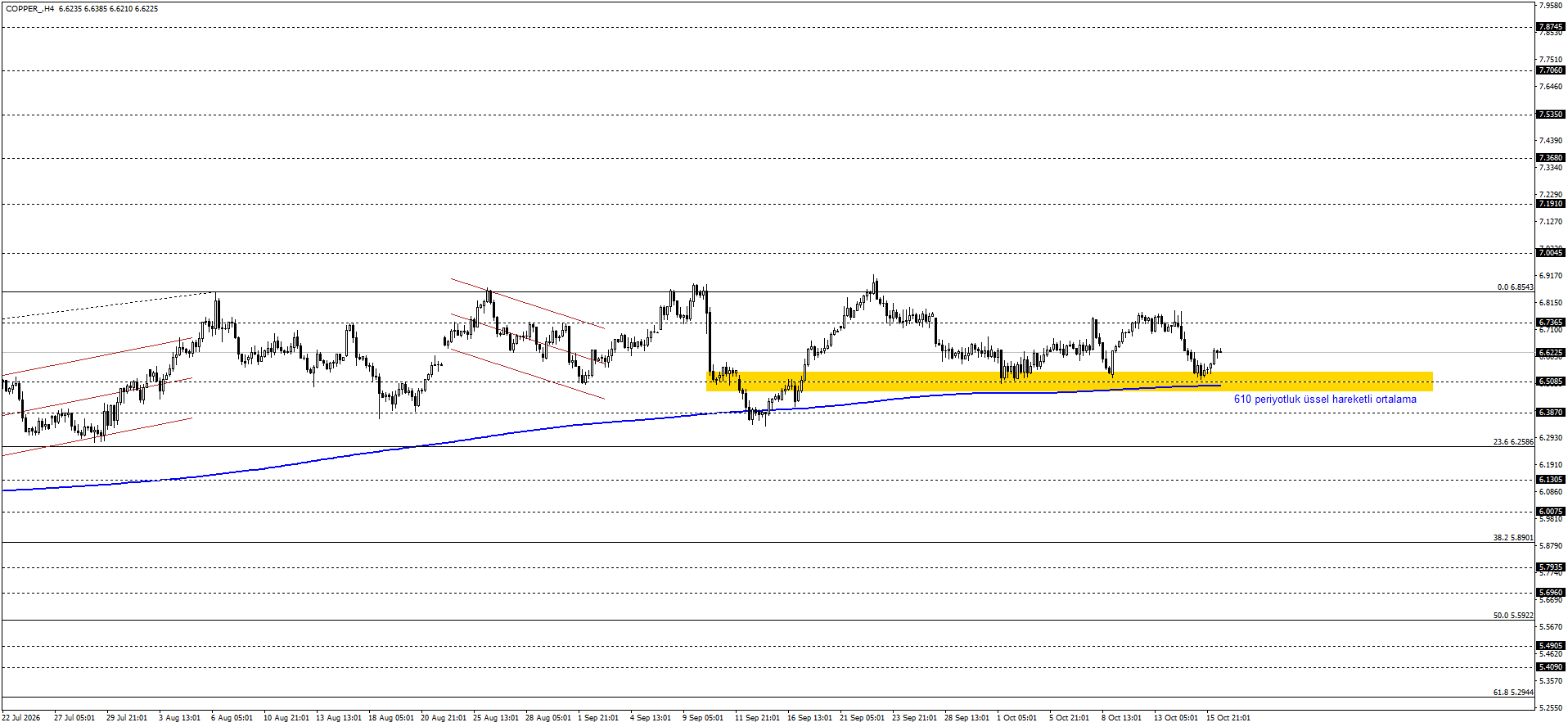Select the 6.9170 price scale value
The width and height of the screenshot is (1568, 727).
pyautogui.click(x=1551, y=276)
